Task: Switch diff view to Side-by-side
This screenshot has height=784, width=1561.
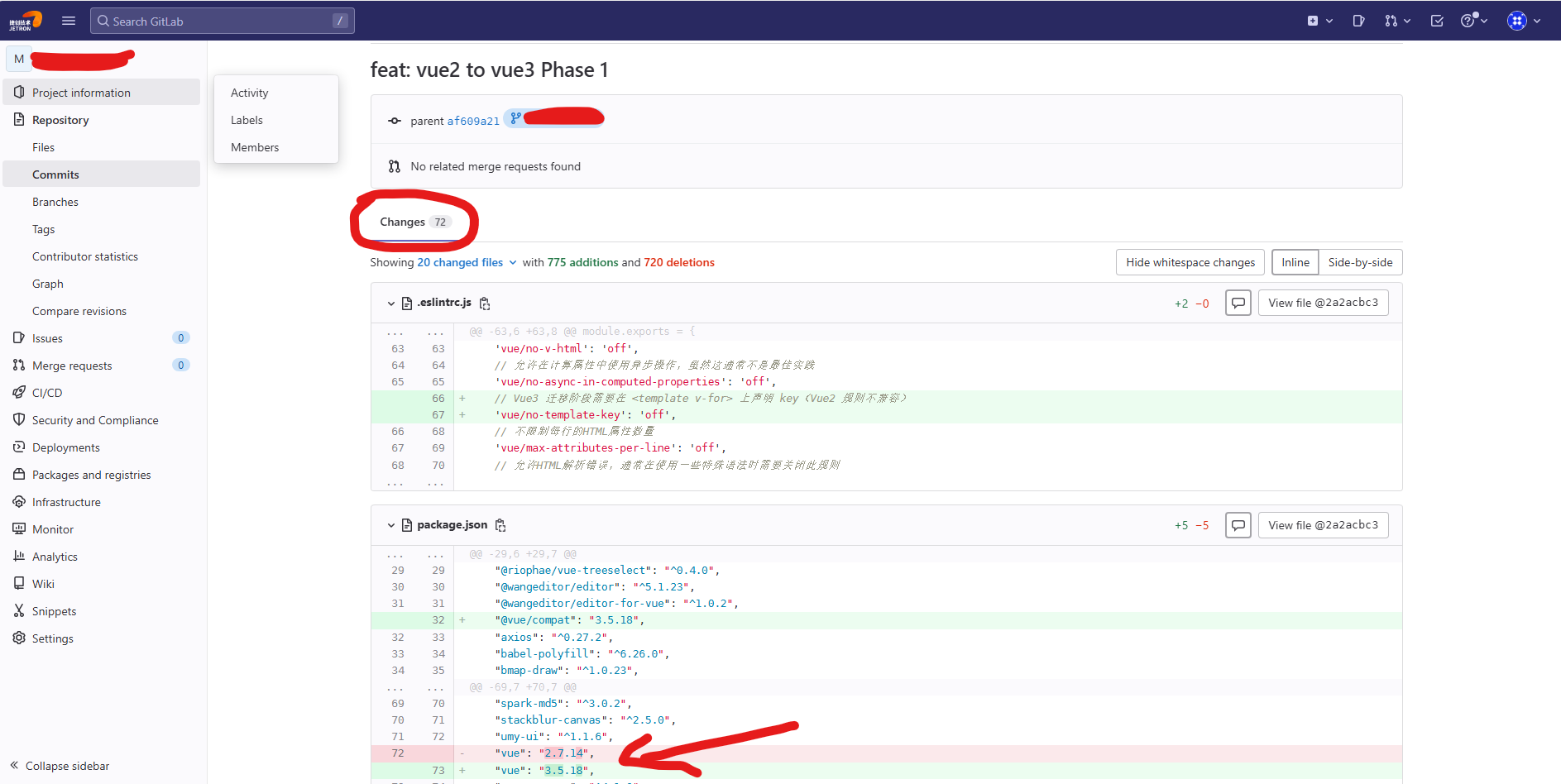Action: (x=1360, y=262)
